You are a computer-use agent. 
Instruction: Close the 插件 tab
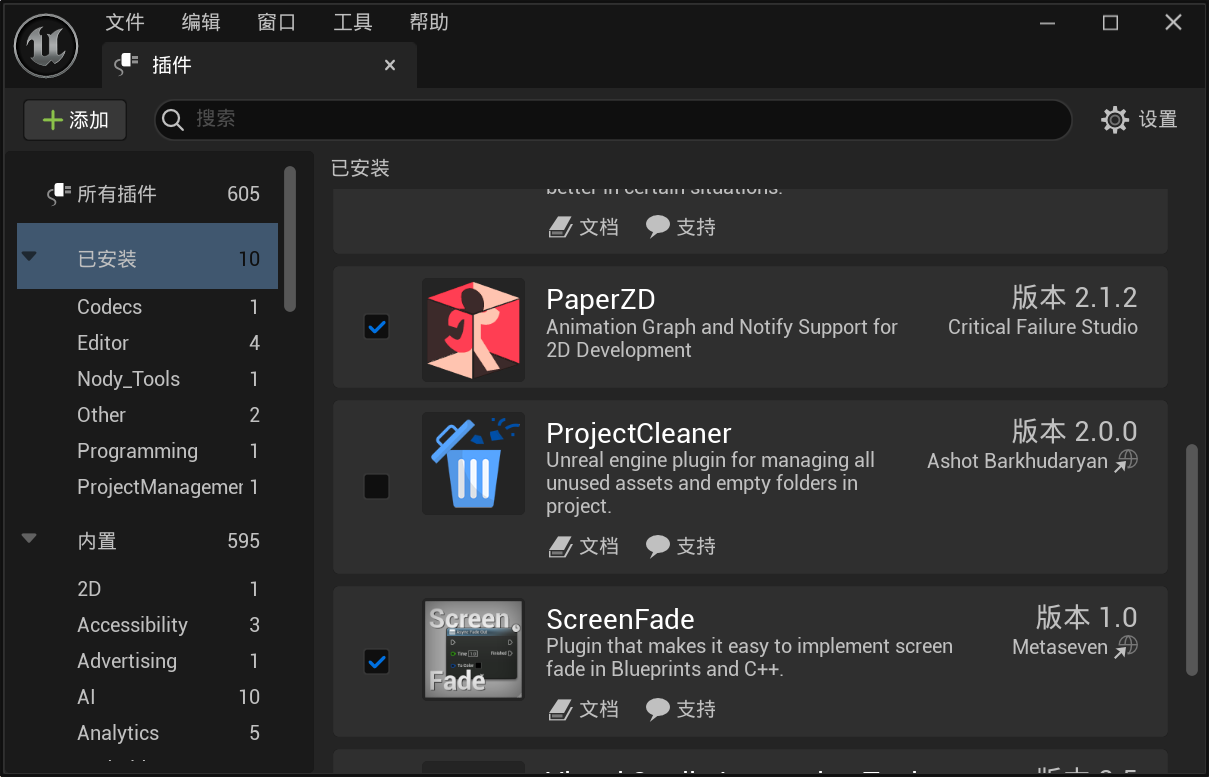(390, 65)
